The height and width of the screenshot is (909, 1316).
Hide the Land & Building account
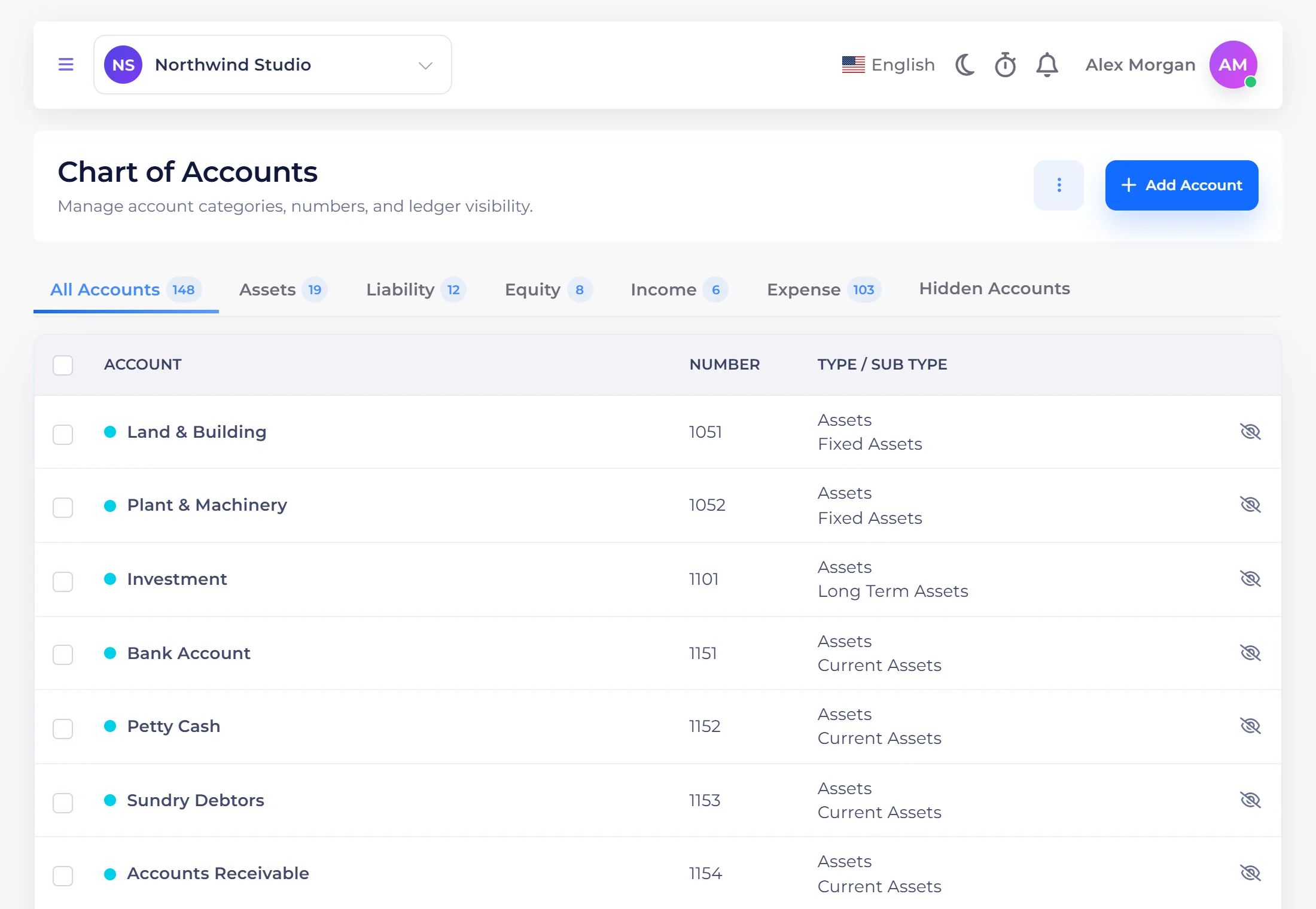point(1250,432)
